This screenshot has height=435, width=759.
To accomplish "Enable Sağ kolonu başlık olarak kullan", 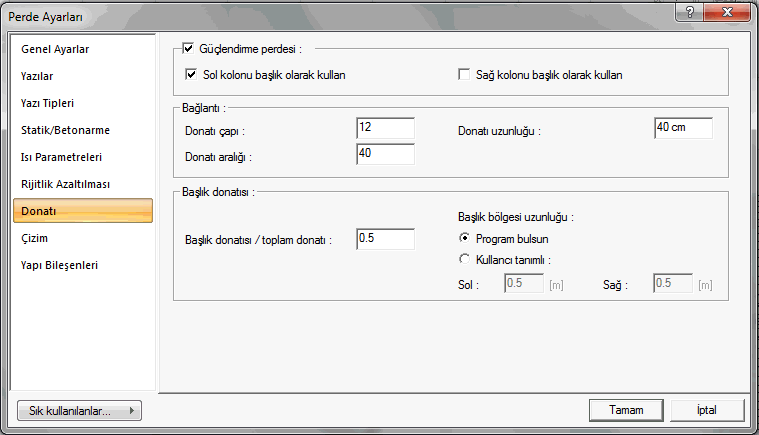I will pos(464,75).
